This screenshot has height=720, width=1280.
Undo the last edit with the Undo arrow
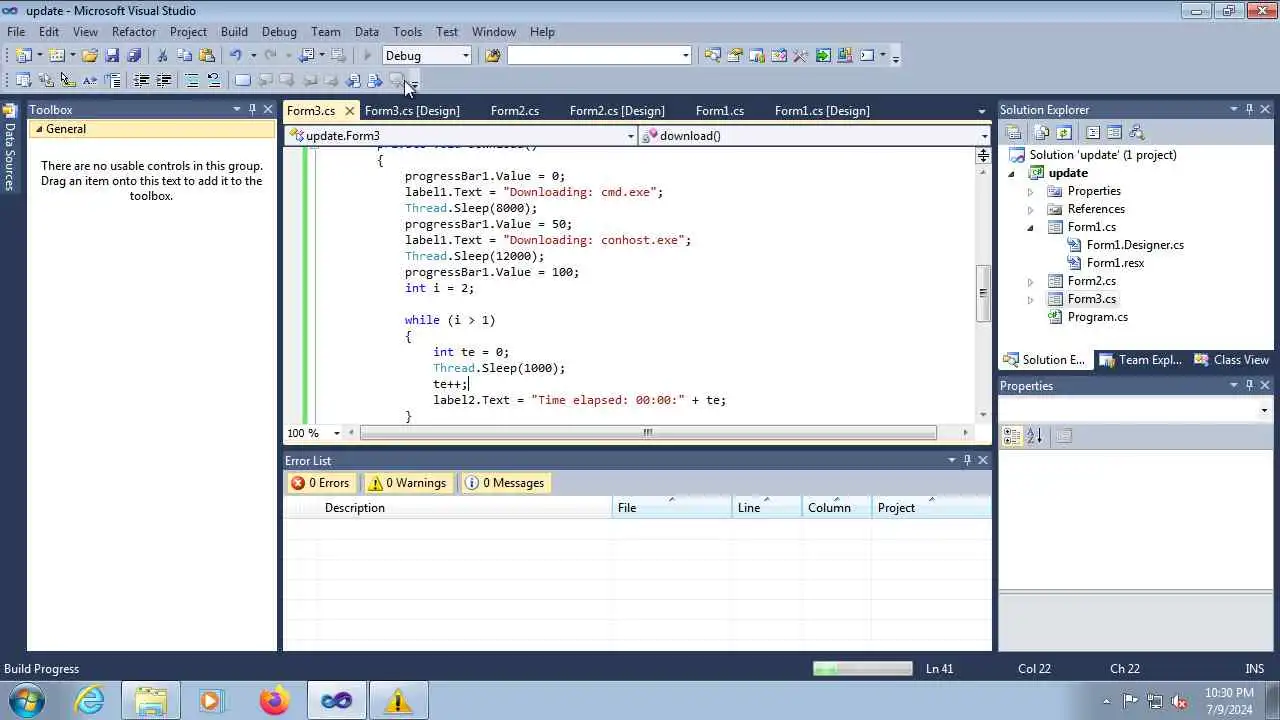[x=236, y=56]
